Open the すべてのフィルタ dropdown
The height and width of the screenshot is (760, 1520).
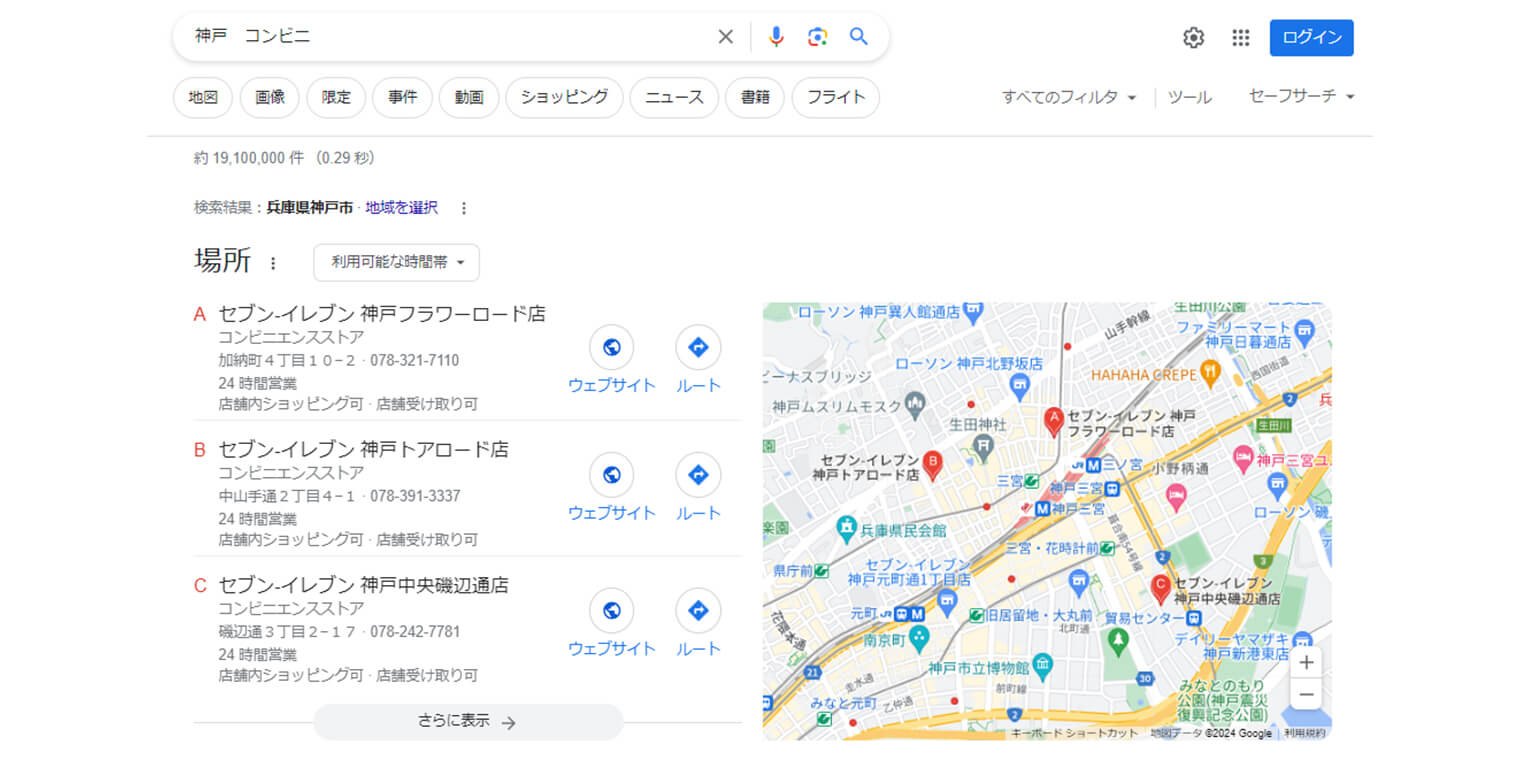pyautogui.click(x=1069, y=97)
